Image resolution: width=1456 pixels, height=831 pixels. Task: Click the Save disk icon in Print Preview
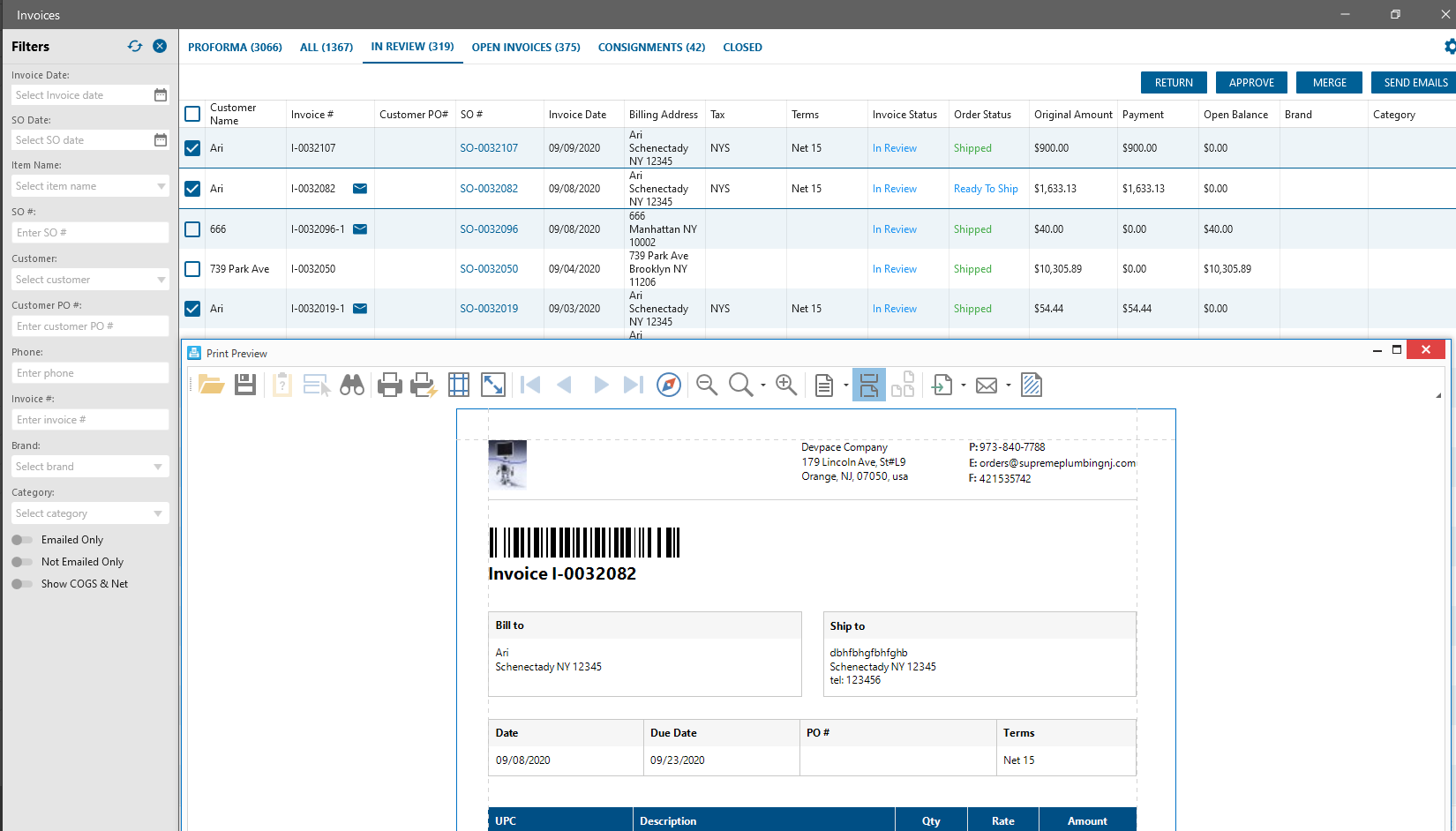tap(245, 385)
